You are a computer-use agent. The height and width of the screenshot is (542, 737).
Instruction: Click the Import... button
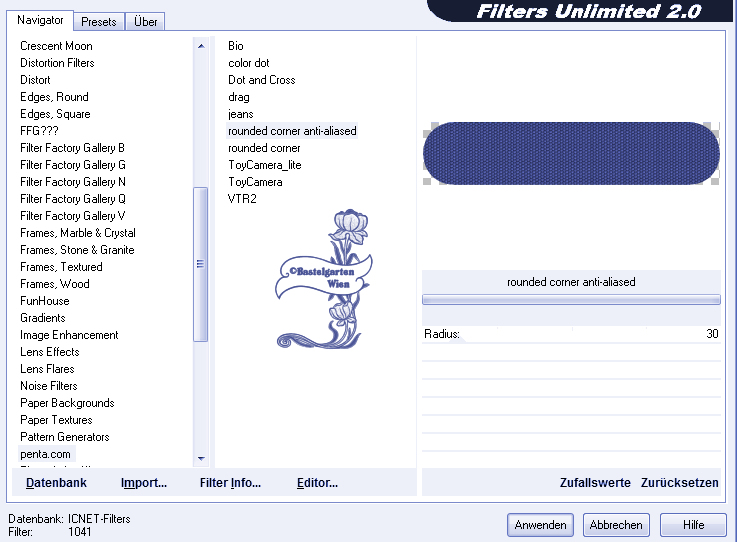(x=144, y=483)
